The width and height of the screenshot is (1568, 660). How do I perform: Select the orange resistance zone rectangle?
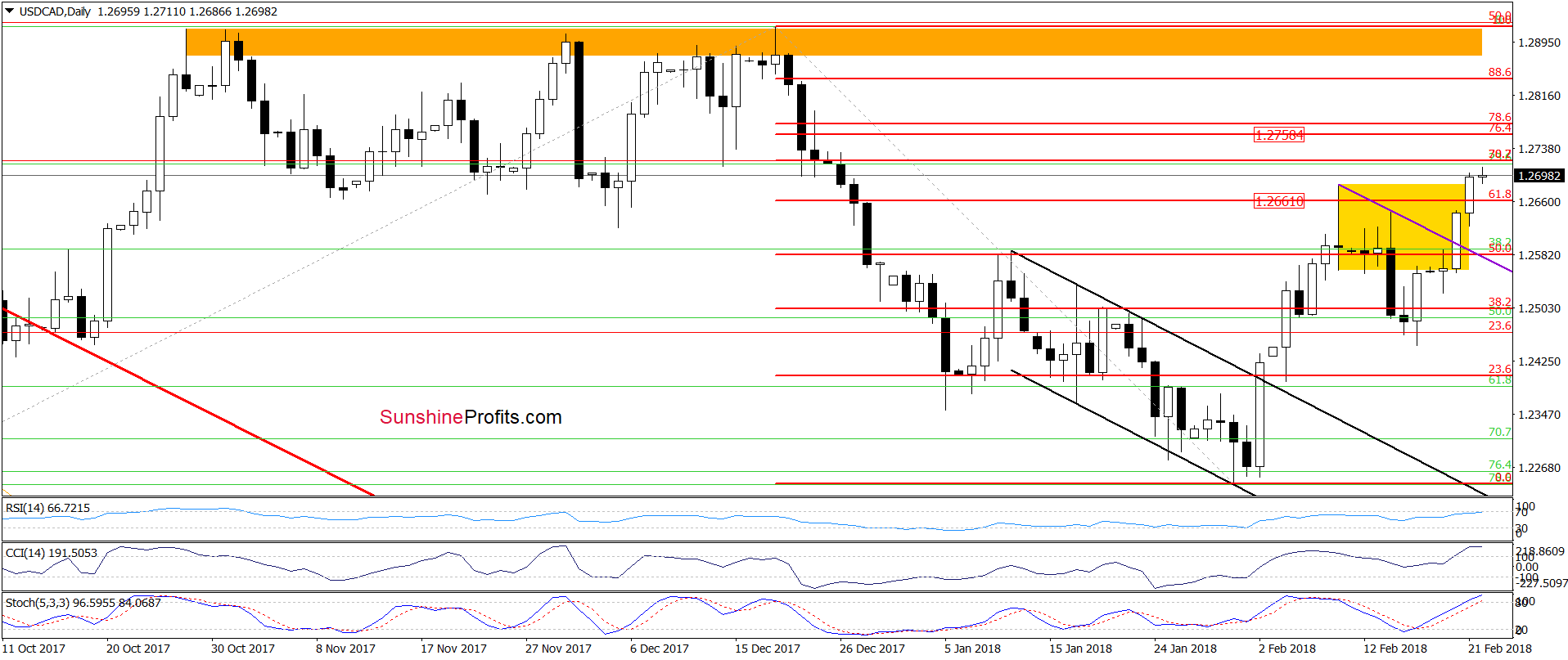coord(834,42)
